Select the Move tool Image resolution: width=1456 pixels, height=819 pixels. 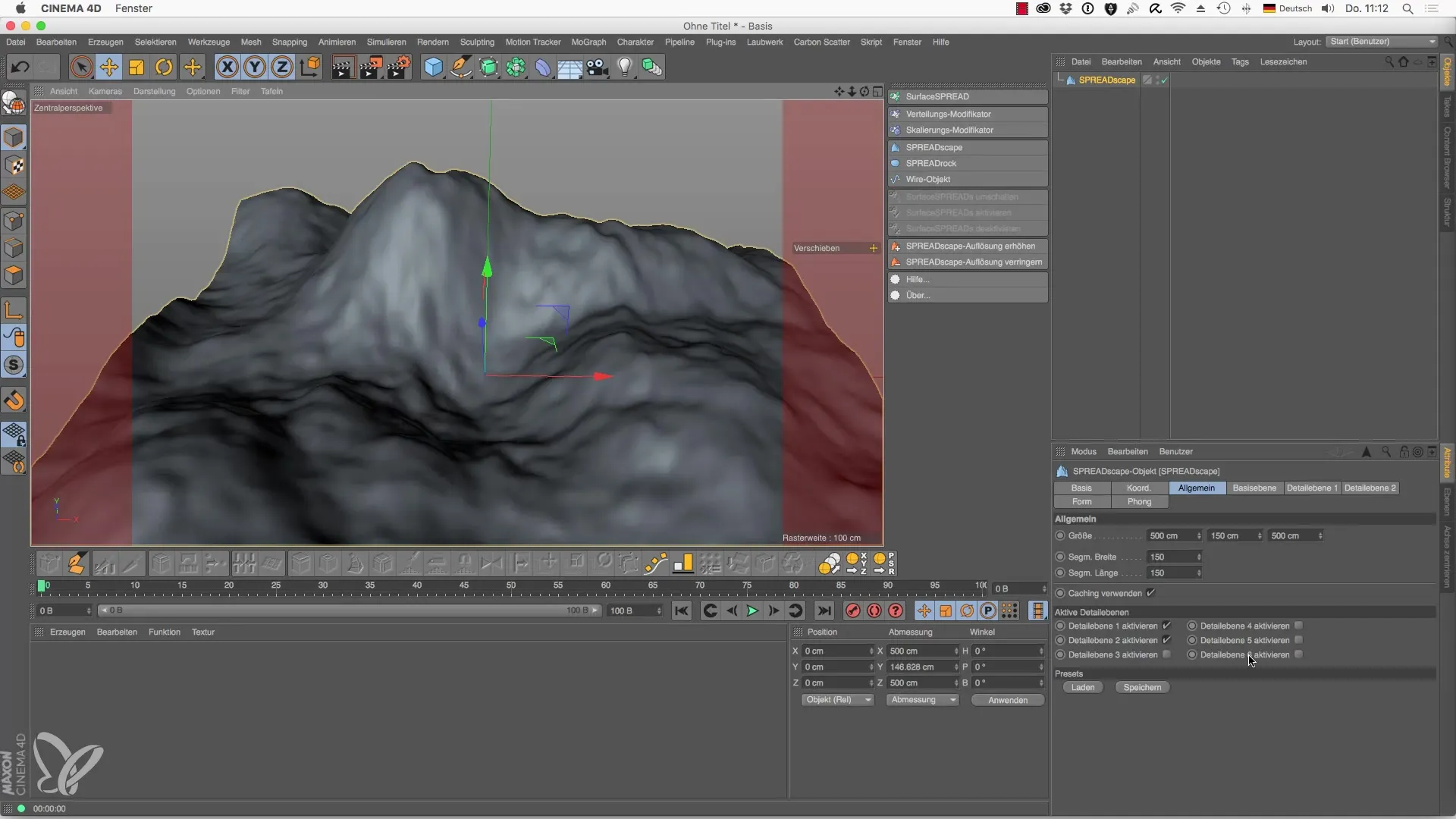(109, 67)
